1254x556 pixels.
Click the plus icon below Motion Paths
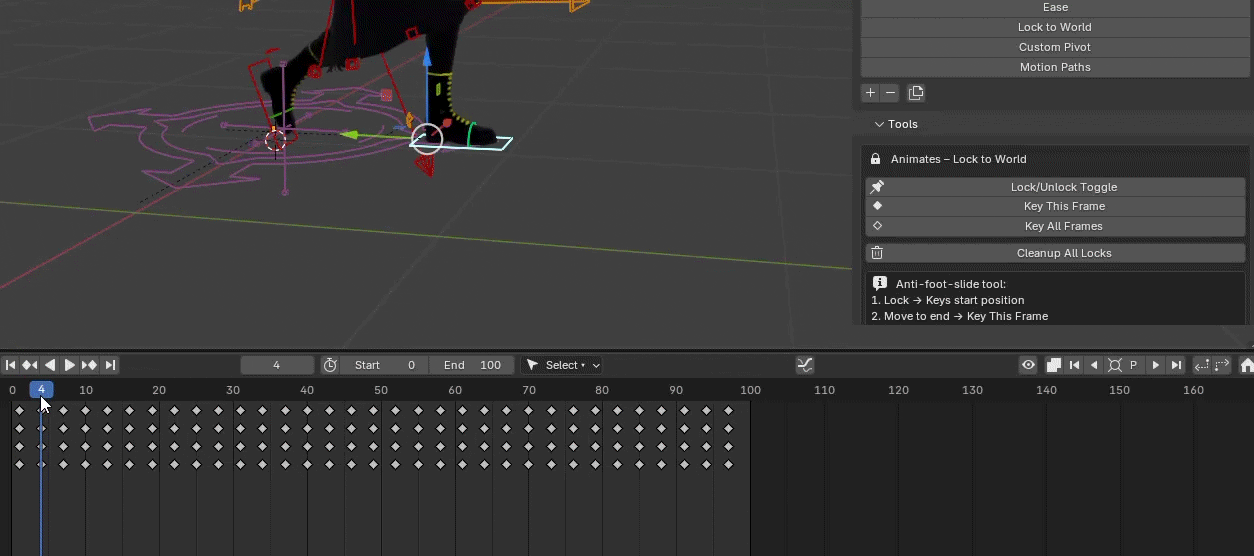[x=870, y=93]
